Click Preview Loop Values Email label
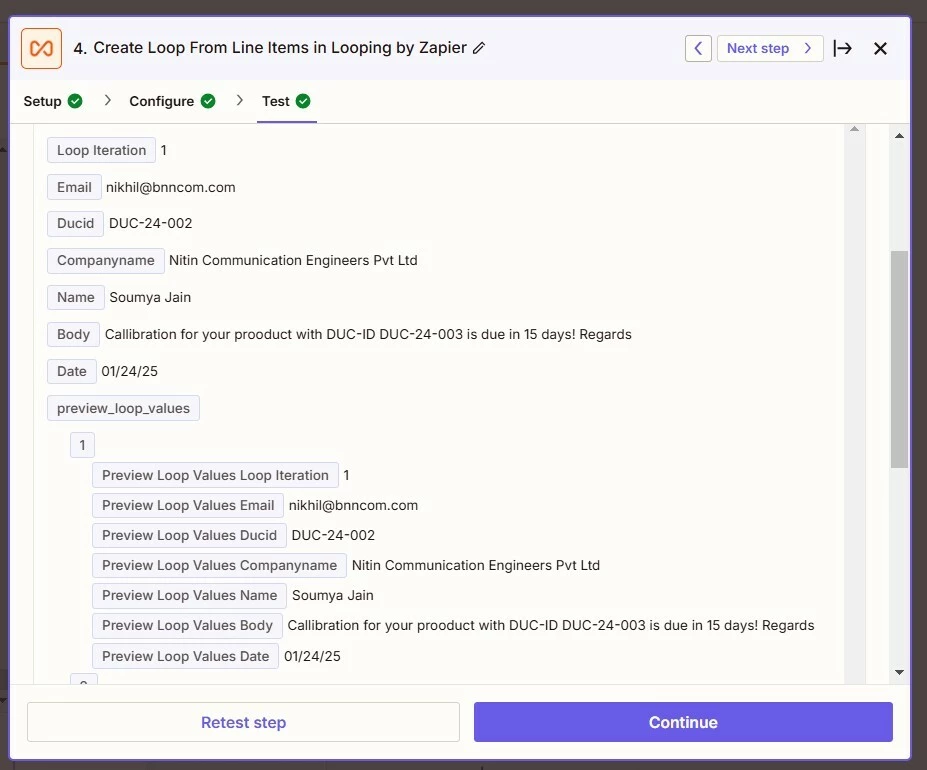The width and height of the screenshot is (927, 770). pos(188,506)
